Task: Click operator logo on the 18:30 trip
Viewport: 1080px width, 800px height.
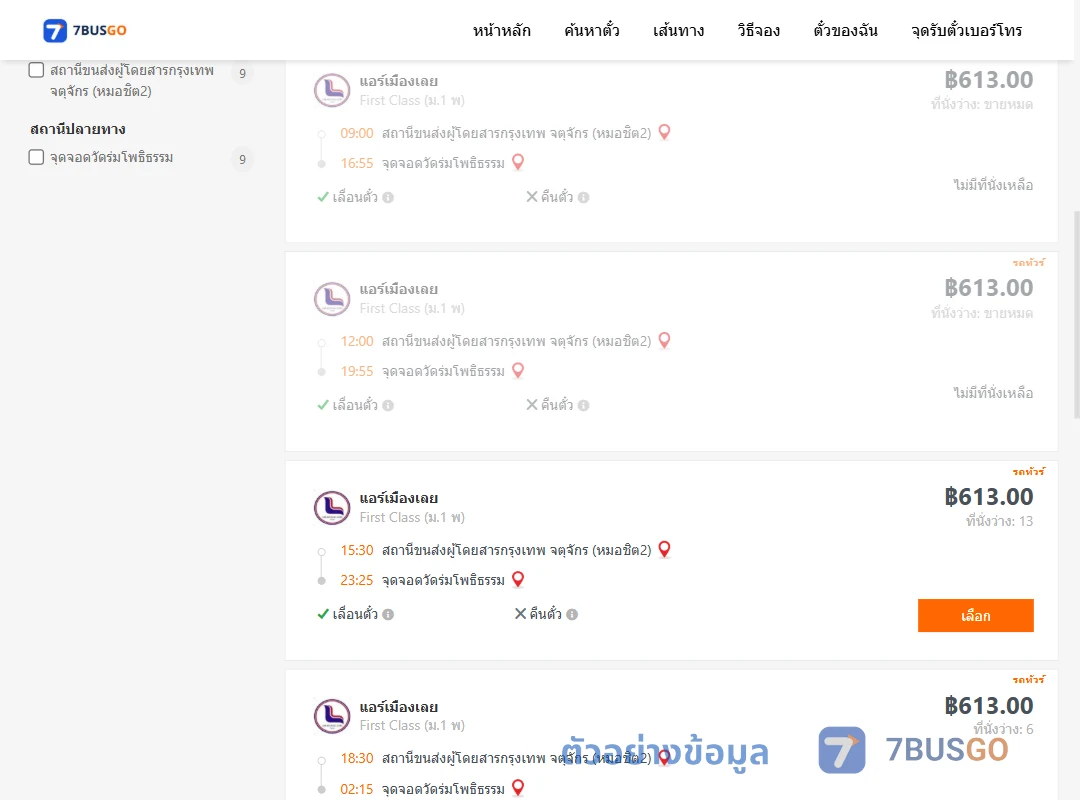Action: (x=332, y=716)
